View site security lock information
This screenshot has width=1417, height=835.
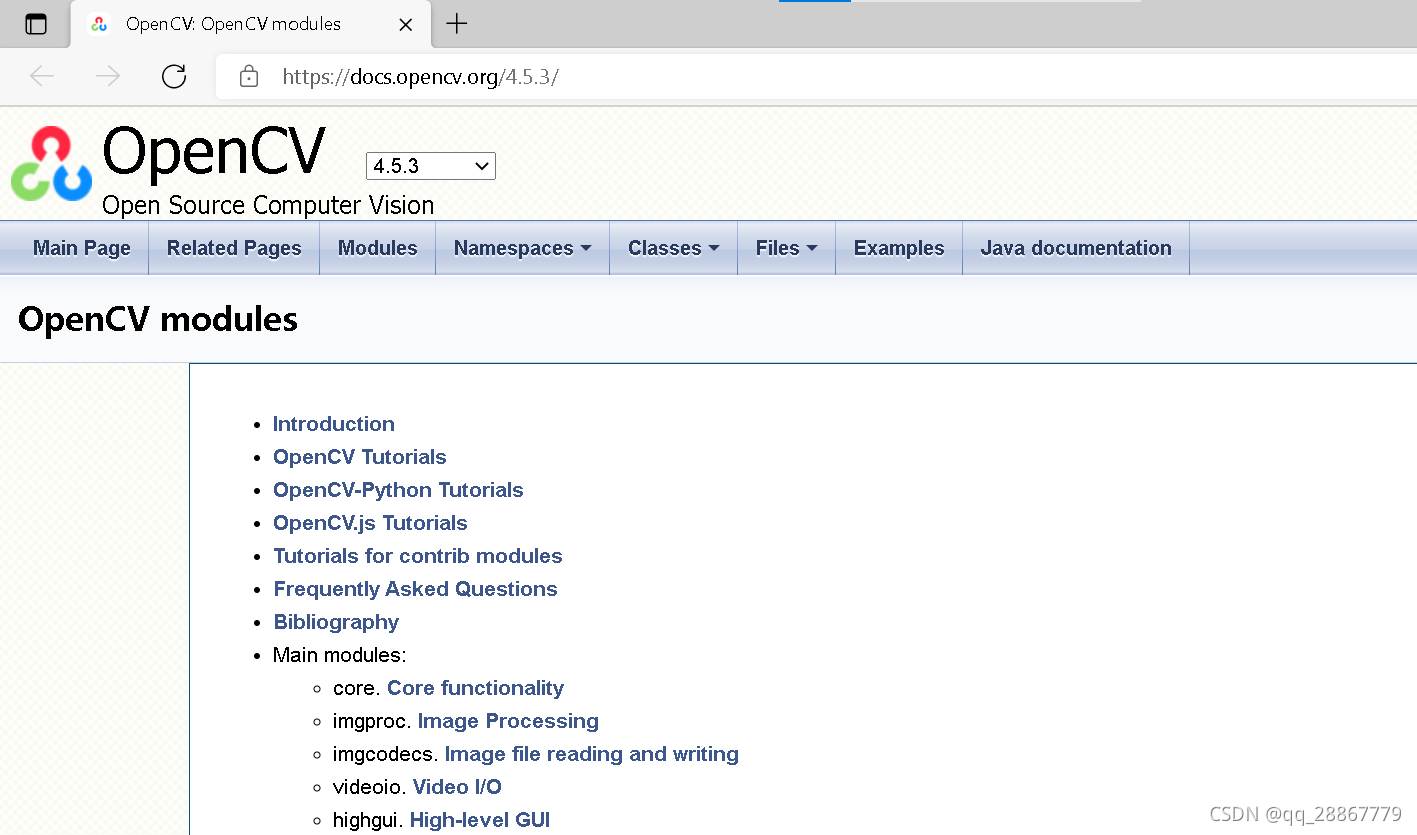tap(249, 76)
